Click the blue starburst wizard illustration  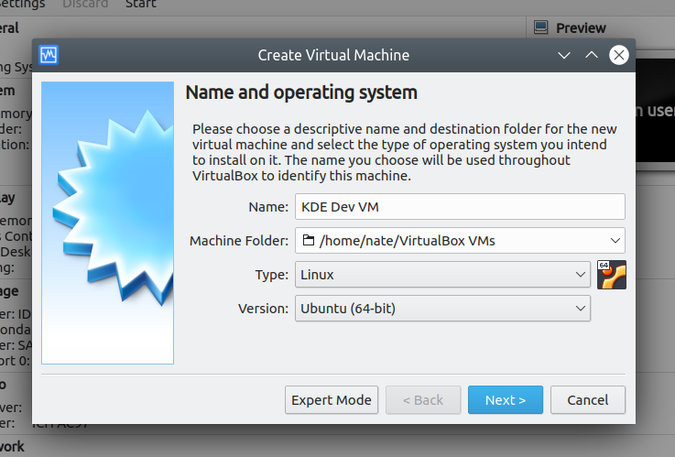(x=109, y=223)
